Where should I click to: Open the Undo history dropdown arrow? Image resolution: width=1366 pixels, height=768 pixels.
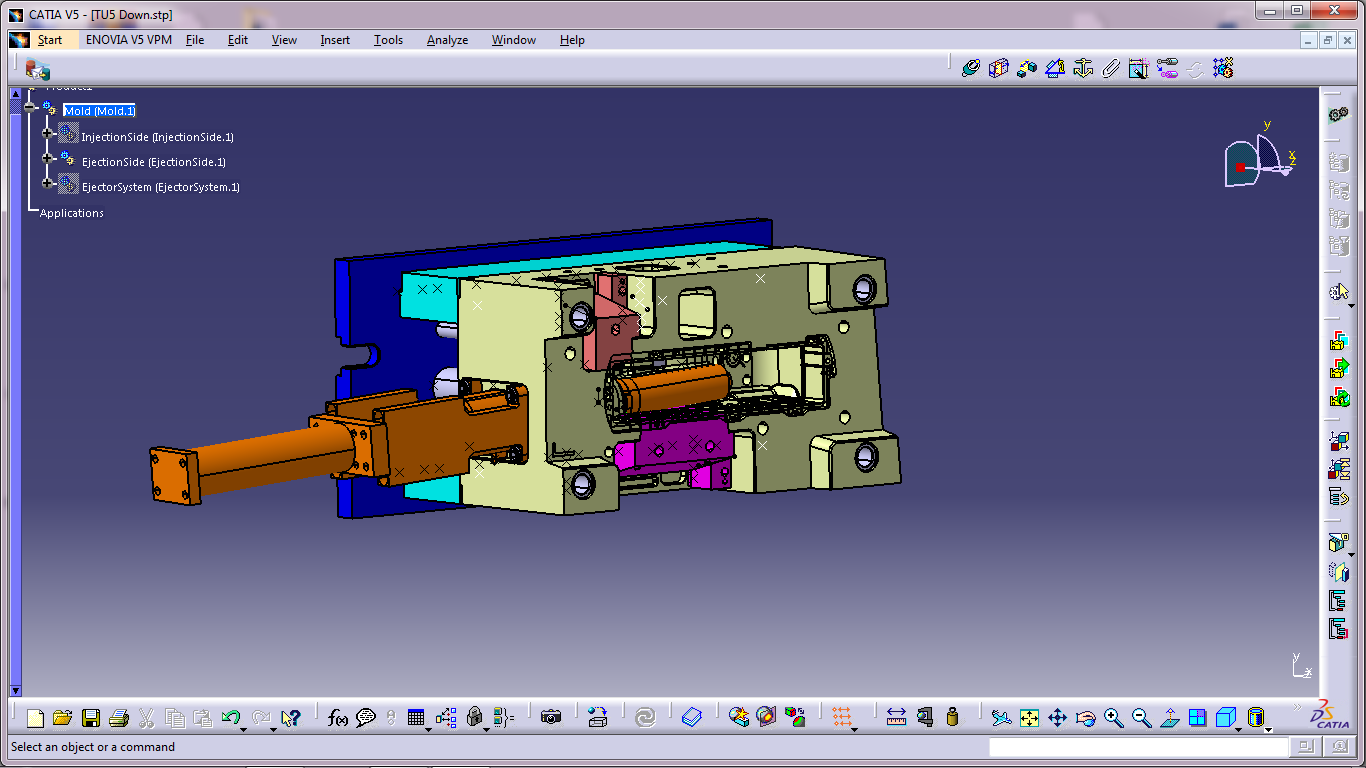(244, 728)
